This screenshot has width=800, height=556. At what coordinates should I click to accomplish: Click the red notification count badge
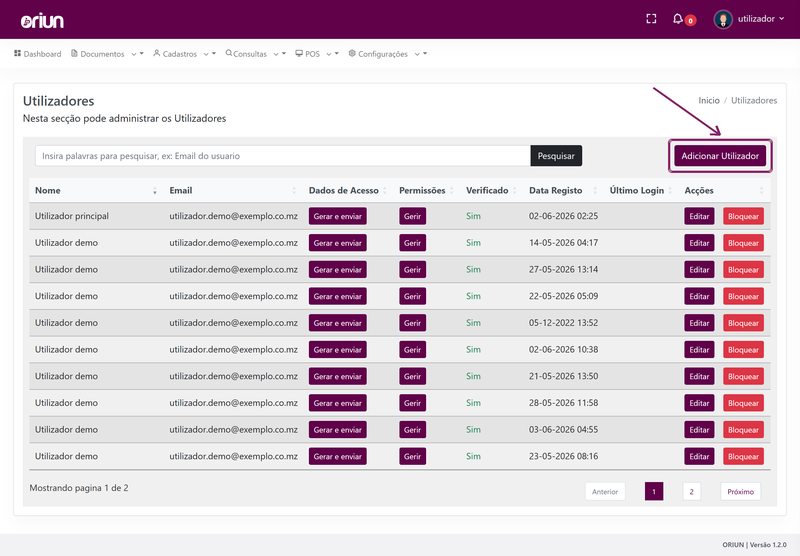coord(690,21)
